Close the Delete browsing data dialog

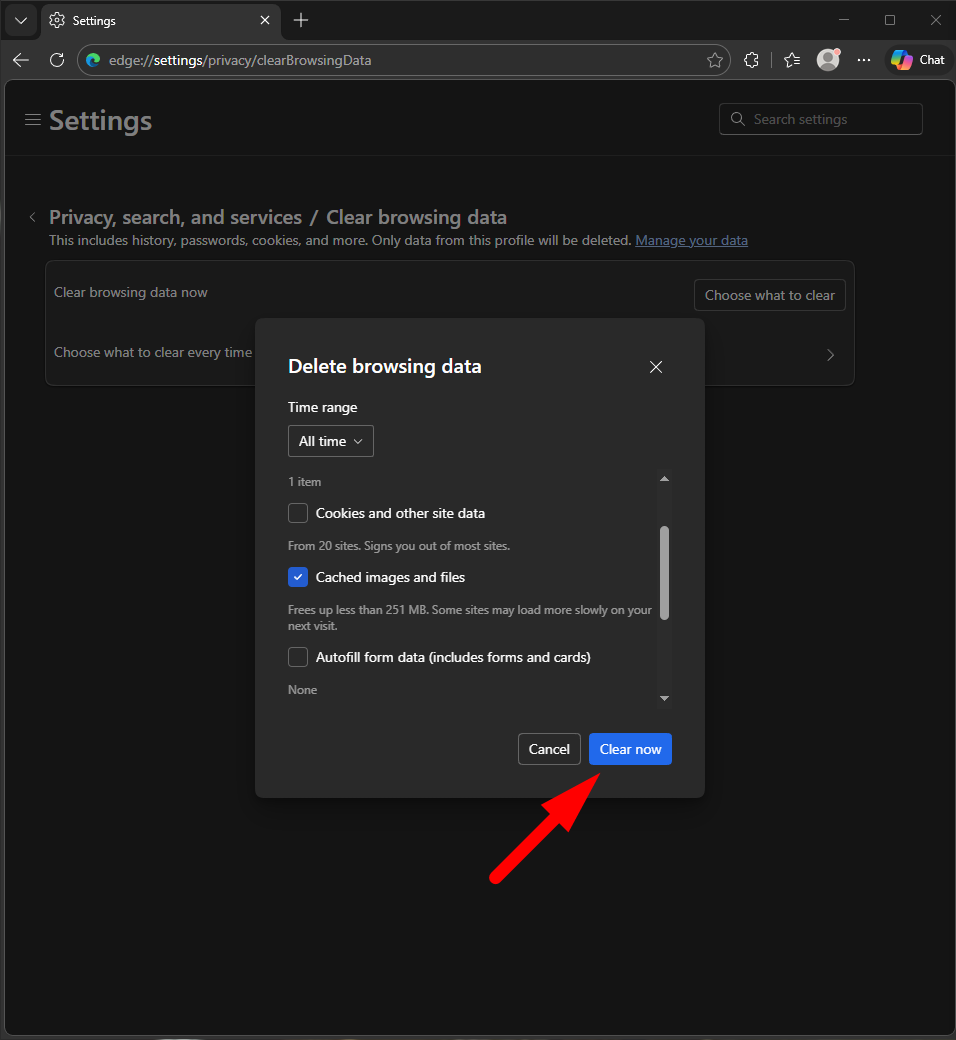pos(655,367)
